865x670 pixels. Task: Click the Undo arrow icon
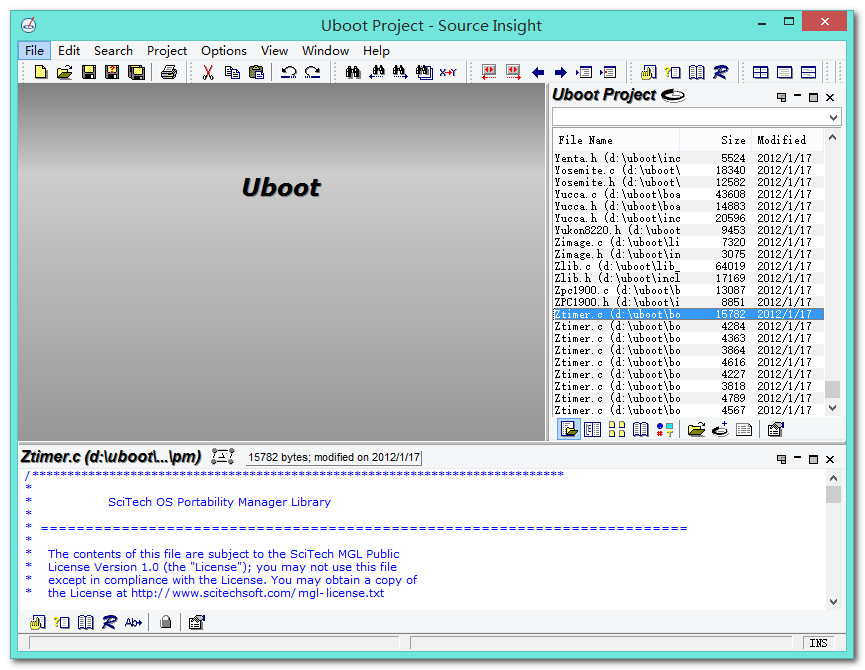pos(289,72)
